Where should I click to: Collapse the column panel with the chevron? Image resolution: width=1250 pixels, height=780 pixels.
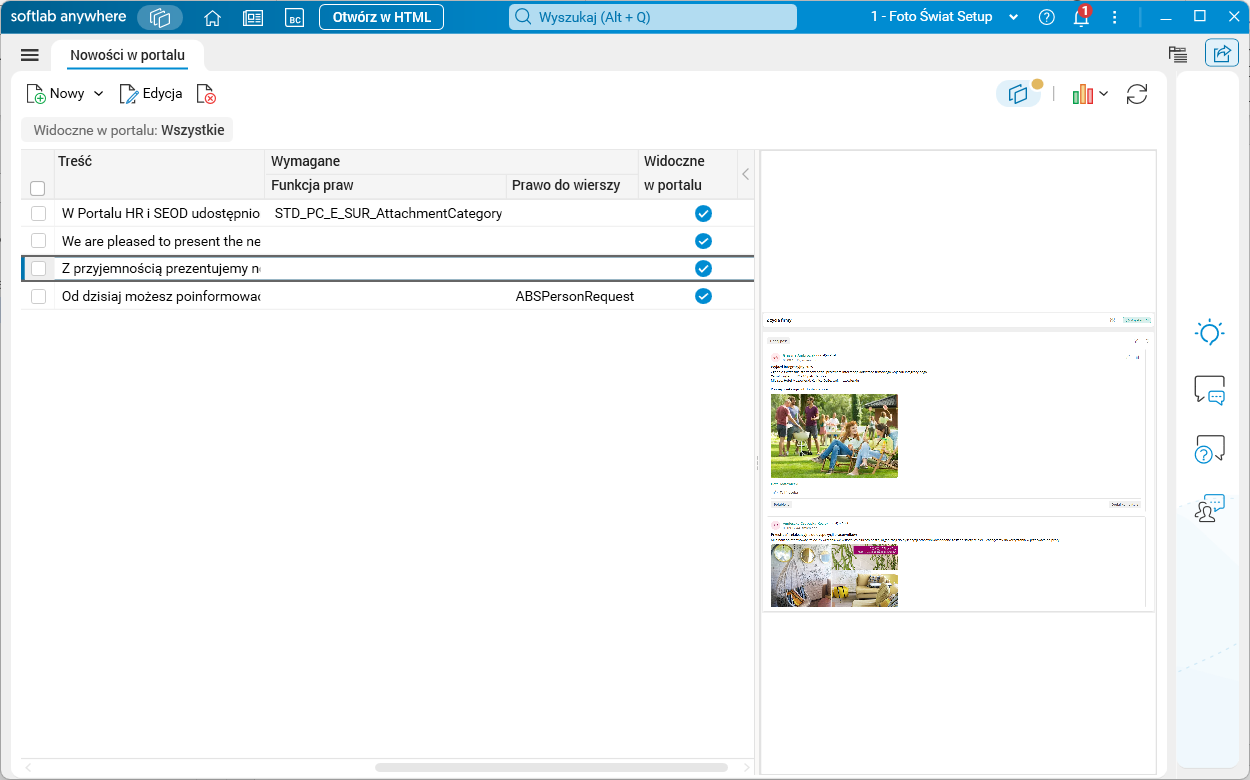tap(745, 174)
